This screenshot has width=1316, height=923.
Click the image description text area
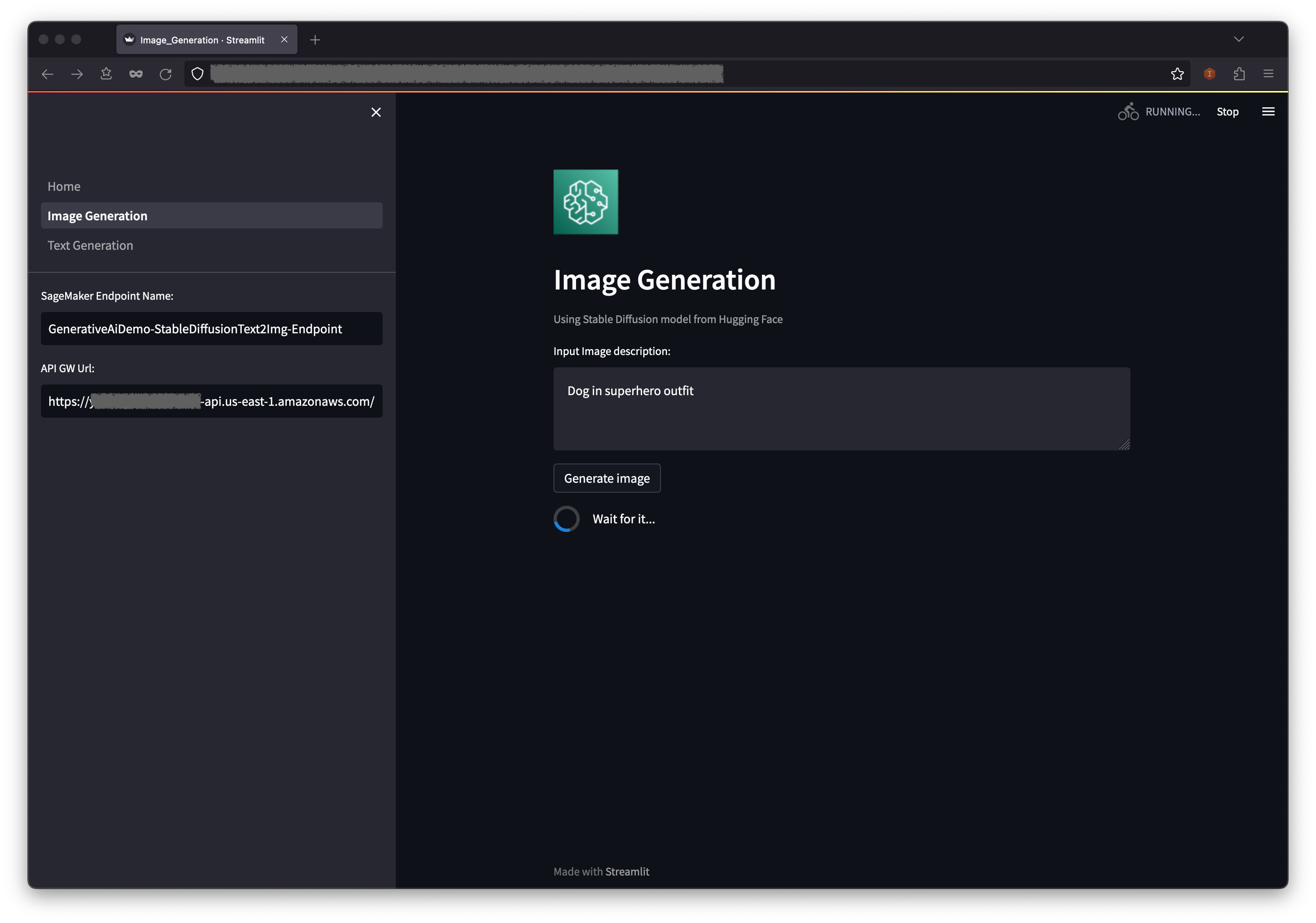pos(841,409)
